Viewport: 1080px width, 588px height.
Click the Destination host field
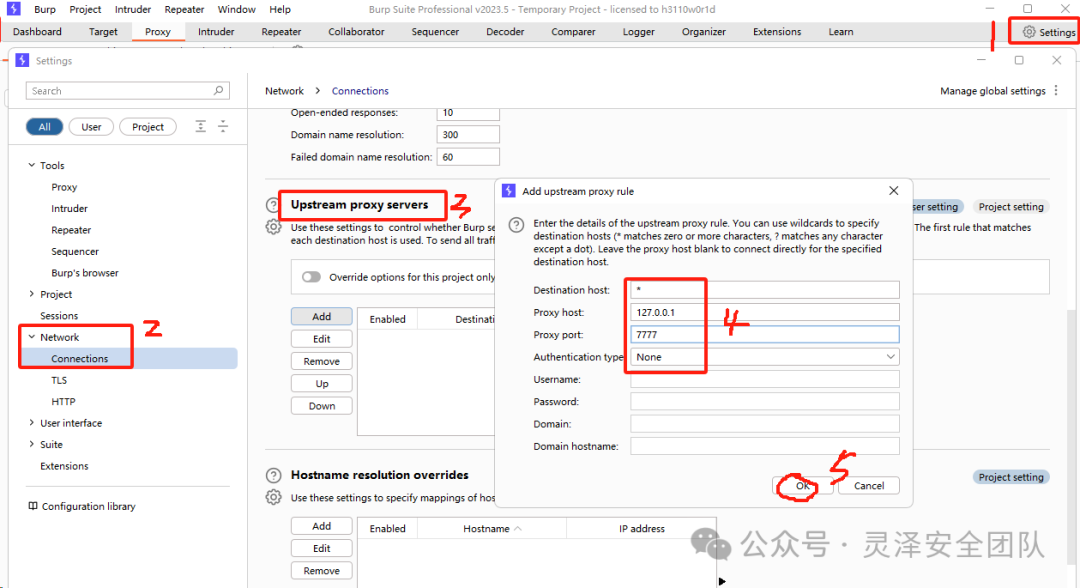pyautogui.click(x=765, y=290)
